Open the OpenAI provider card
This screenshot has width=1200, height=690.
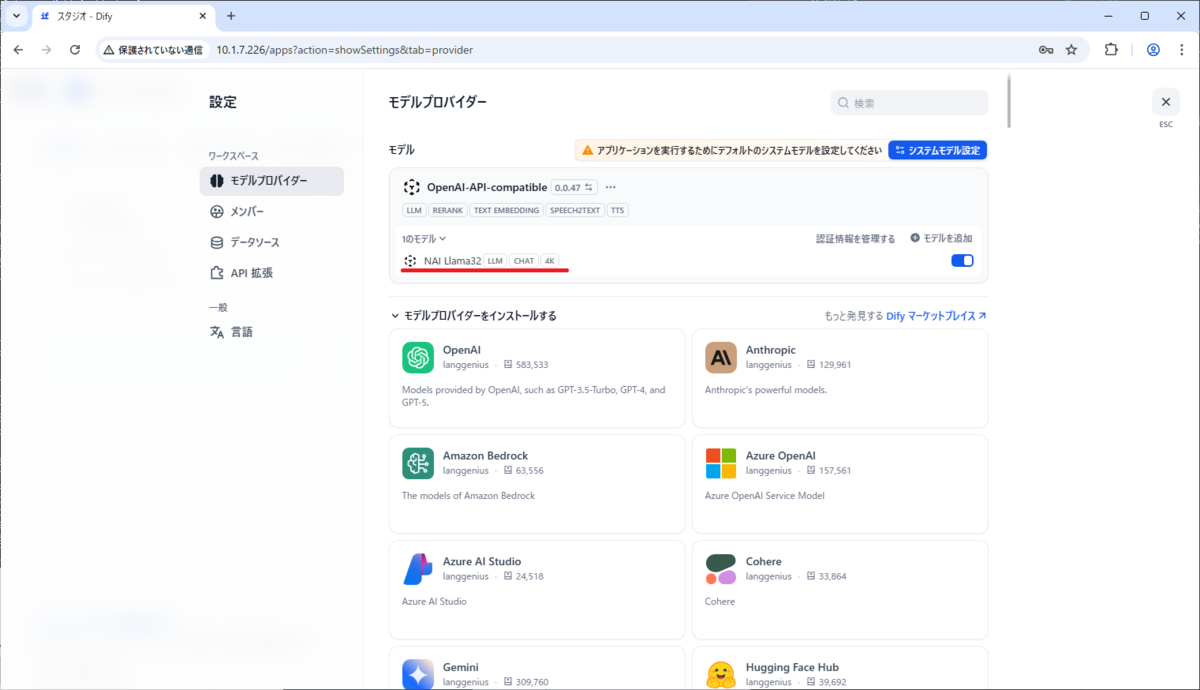pyautogui.click(x=537, y=378)
